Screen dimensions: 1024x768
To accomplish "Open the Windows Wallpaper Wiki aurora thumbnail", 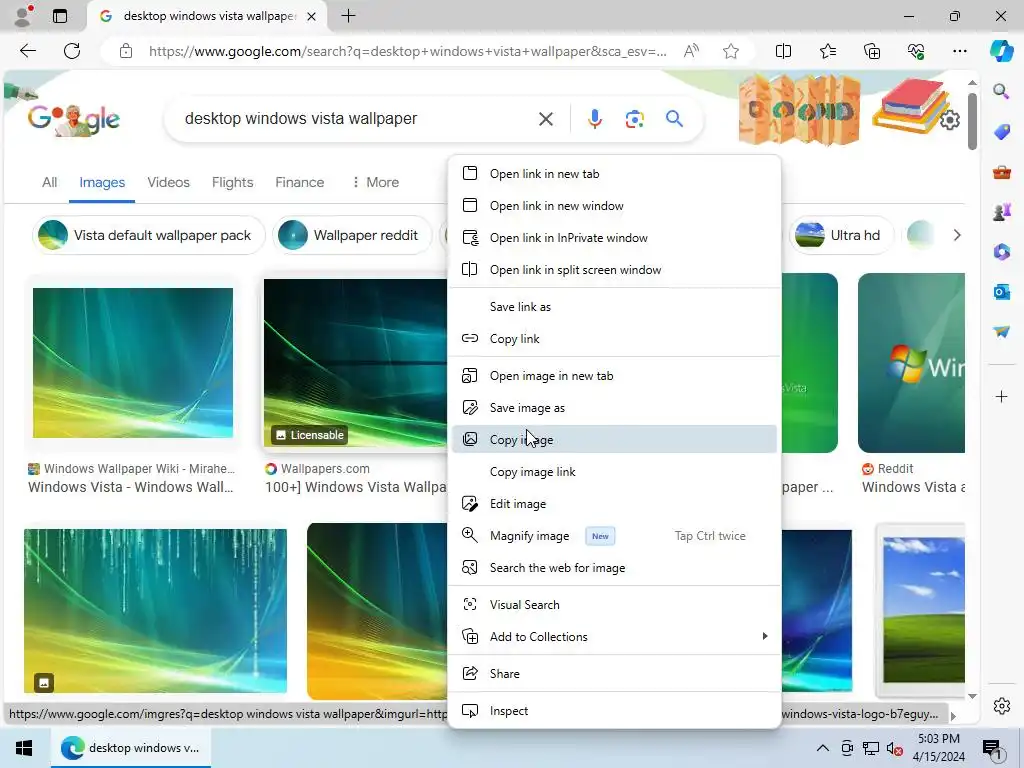I will pyautogui.click(x=133, y=362).
